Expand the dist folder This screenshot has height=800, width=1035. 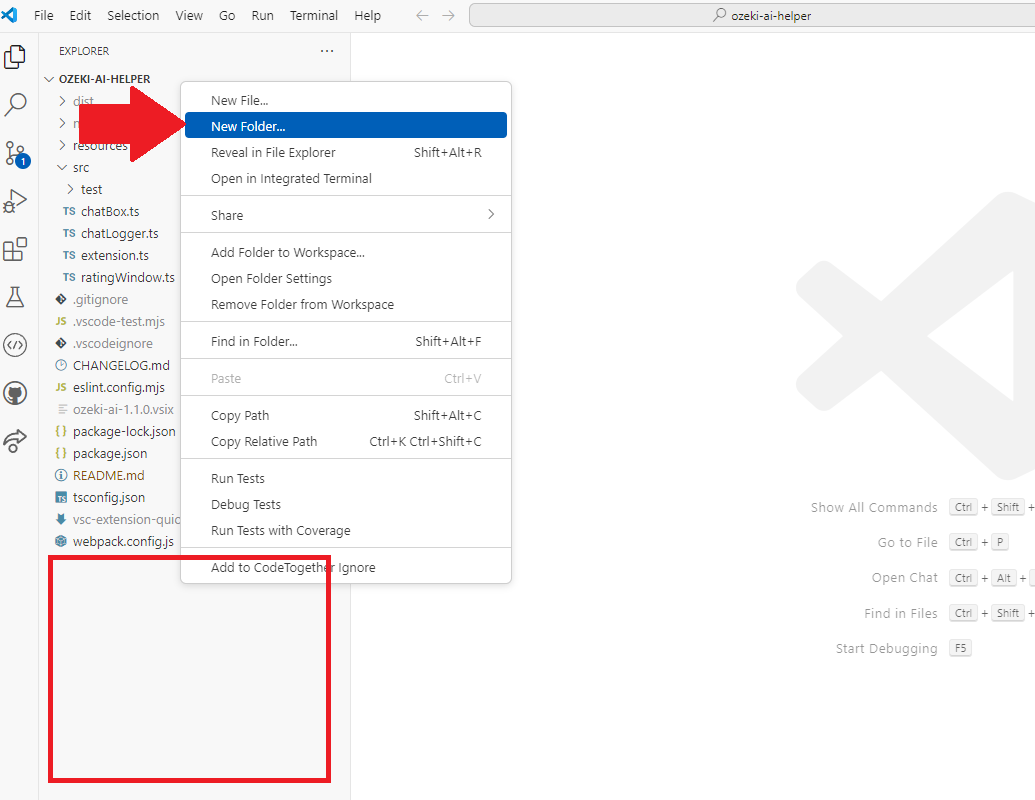pos(62,101)
